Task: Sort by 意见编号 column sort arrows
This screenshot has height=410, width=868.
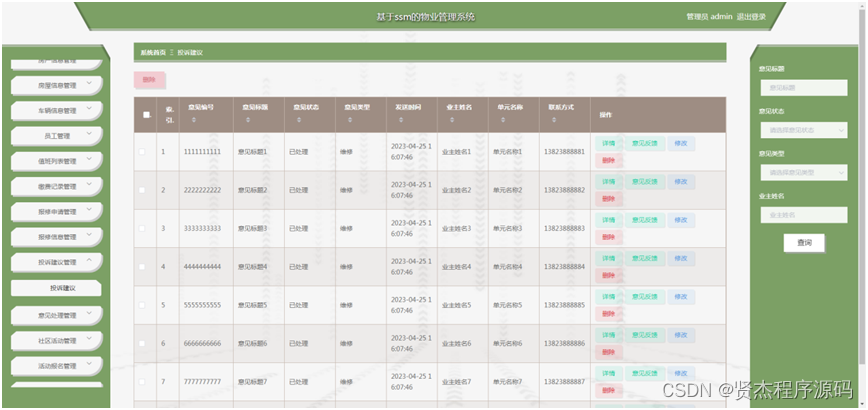Action: click(193, 120)
